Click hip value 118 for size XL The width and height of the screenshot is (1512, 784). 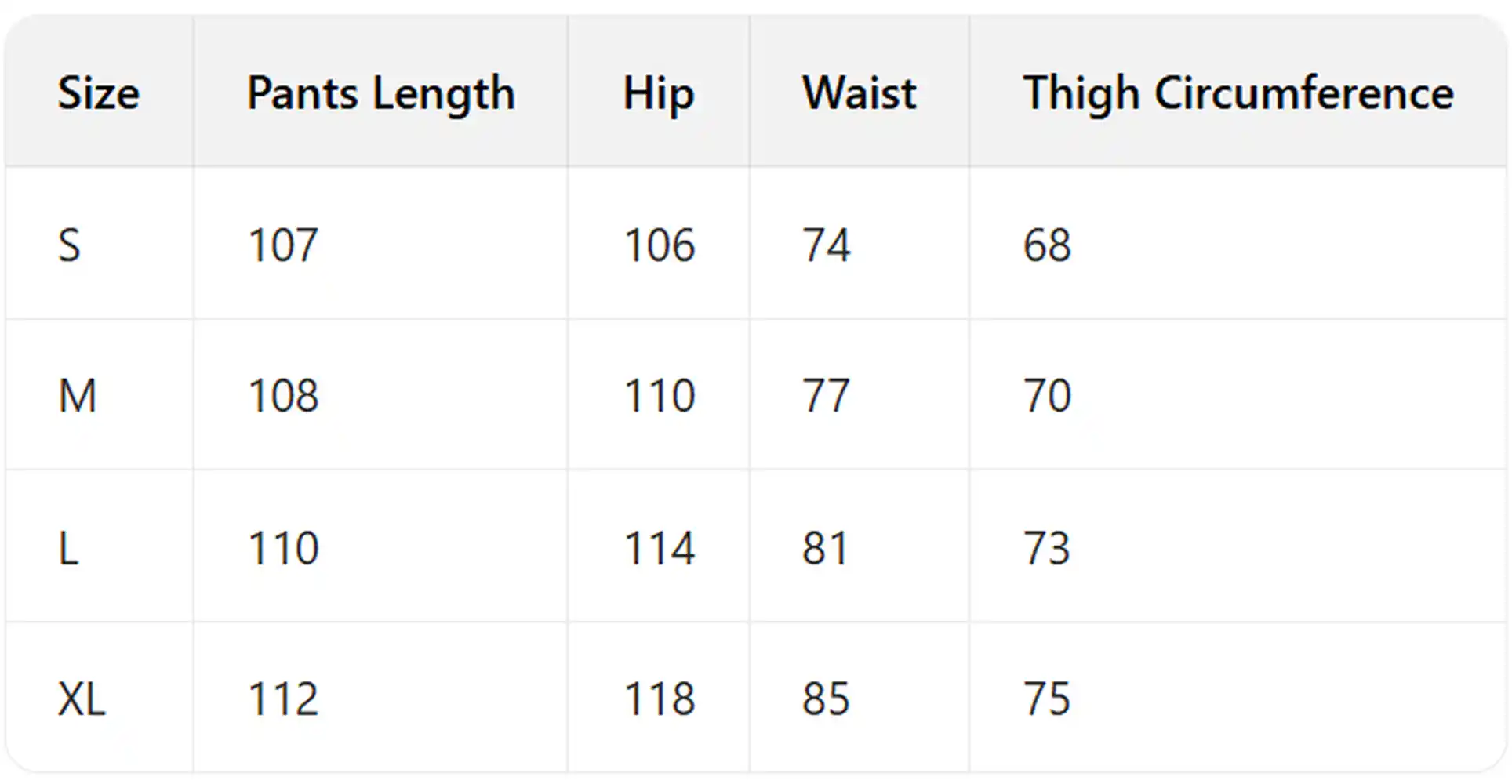(660, 699)
